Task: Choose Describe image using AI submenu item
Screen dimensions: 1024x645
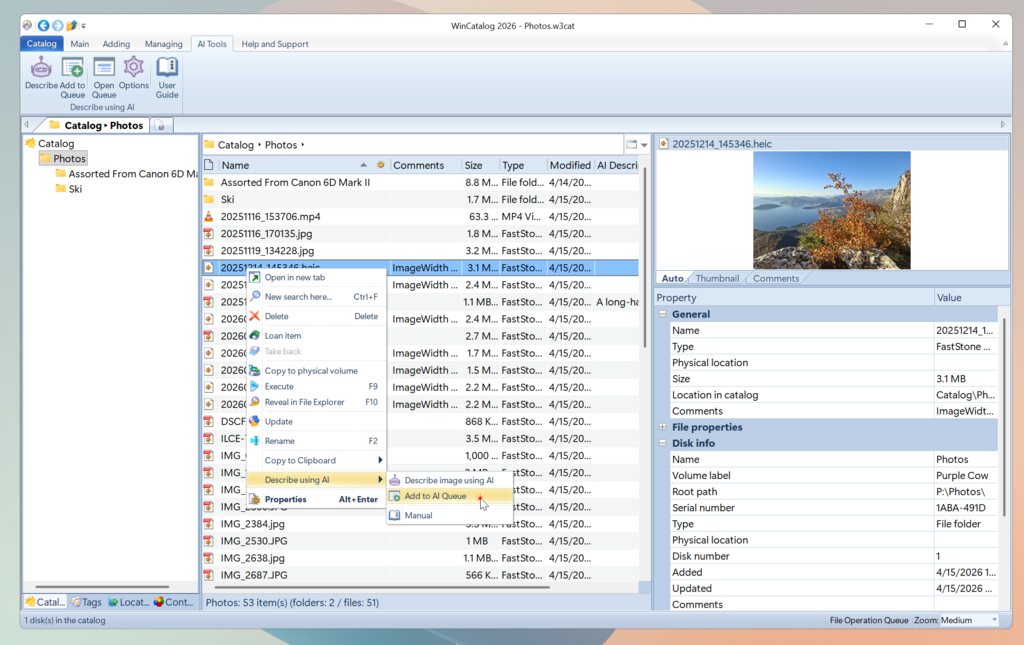Action: [448, 480]
